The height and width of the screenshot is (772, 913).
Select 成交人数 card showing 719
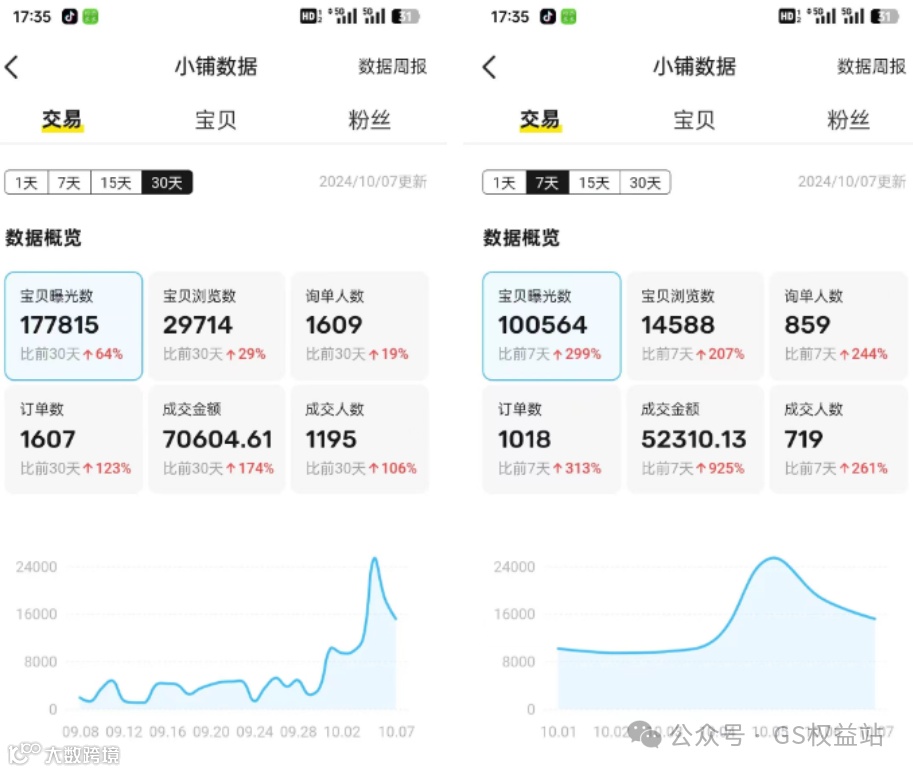pyautogui.click(x=838, y=440)
